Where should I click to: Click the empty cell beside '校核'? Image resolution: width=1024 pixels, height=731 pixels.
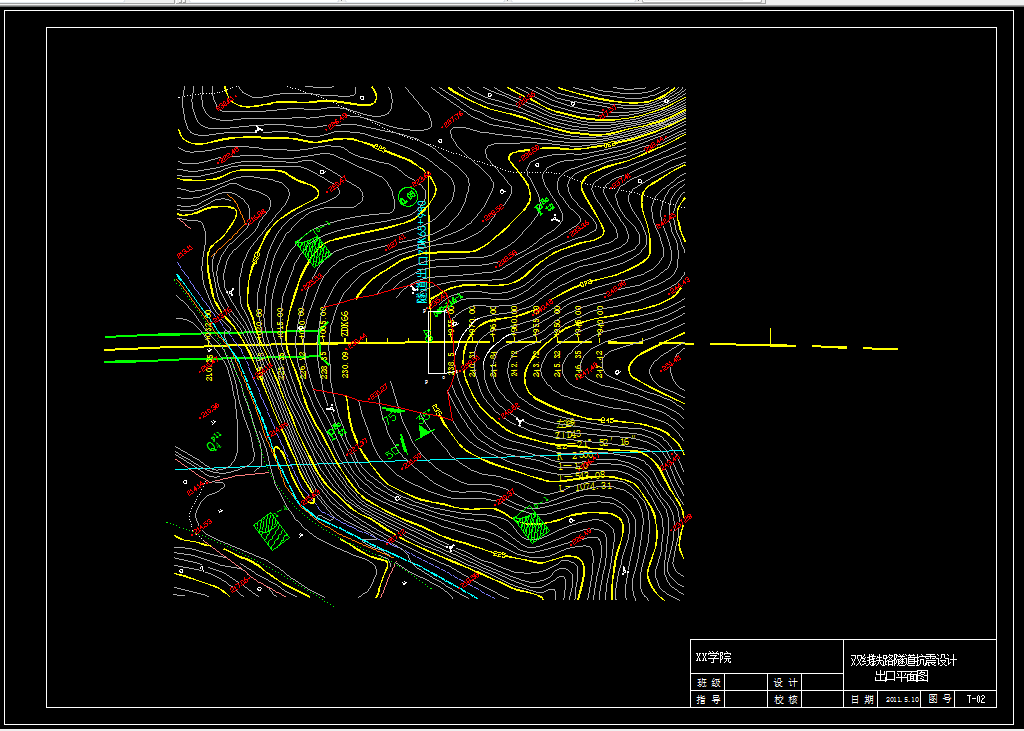point(823,700)
